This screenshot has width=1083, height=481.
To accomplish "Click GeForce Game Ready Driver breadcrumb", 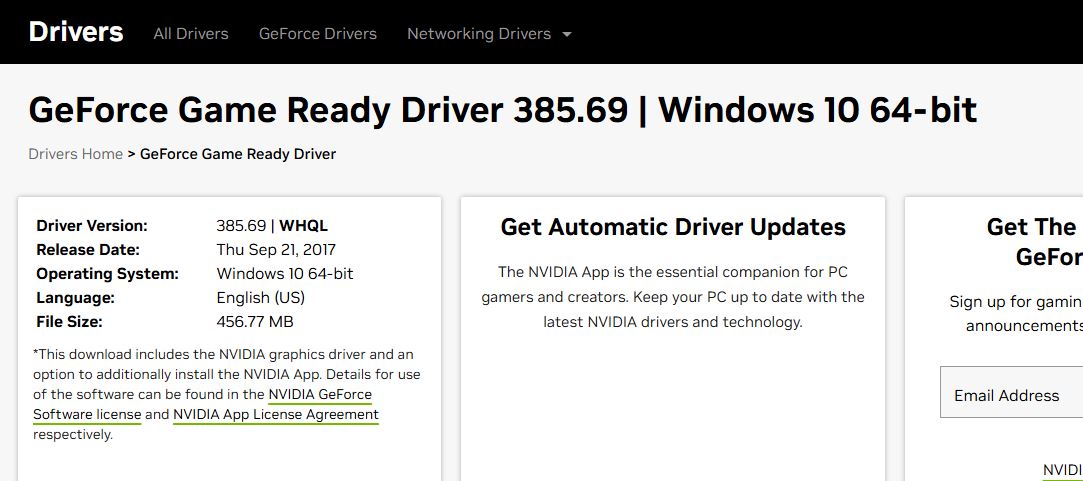I will pyautogui.click(x=238, y=153).
